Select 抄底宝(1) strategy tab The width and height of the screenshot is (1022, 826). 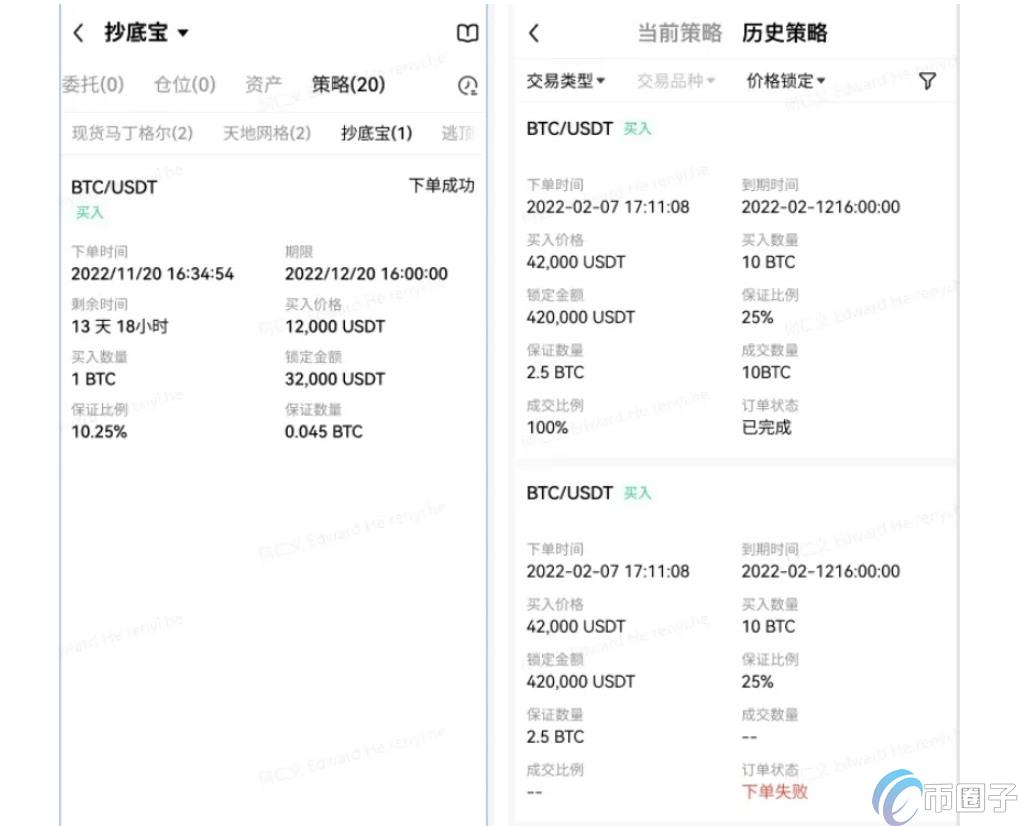[377, 133]
